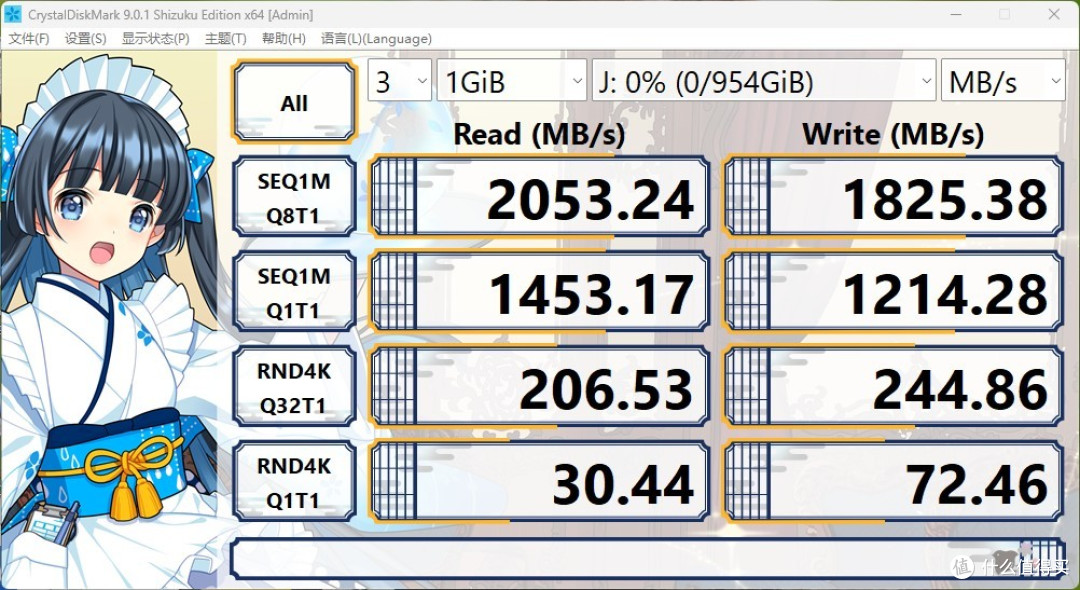Viewport: 1080px width, 590px height.
Task: Open the 语言(L)(Language) menu
Action: point(376,39)
